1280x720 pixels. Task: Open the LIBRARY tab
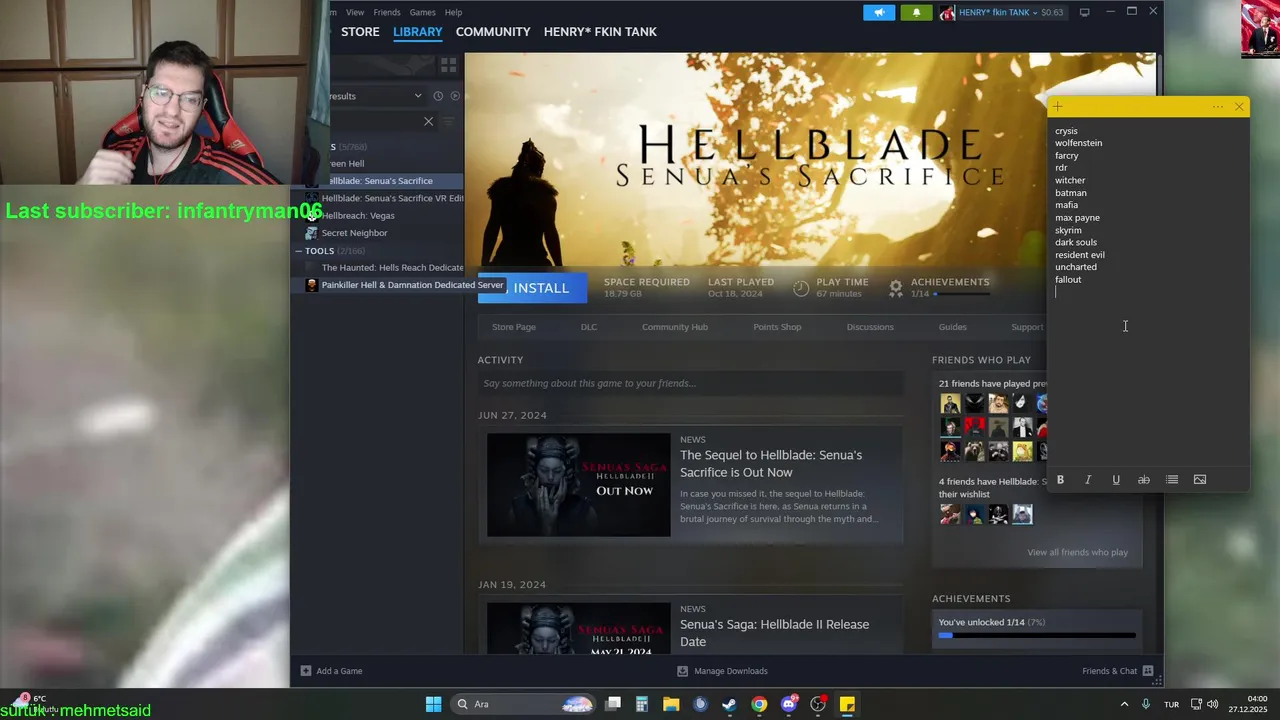[x=417, y=32]
